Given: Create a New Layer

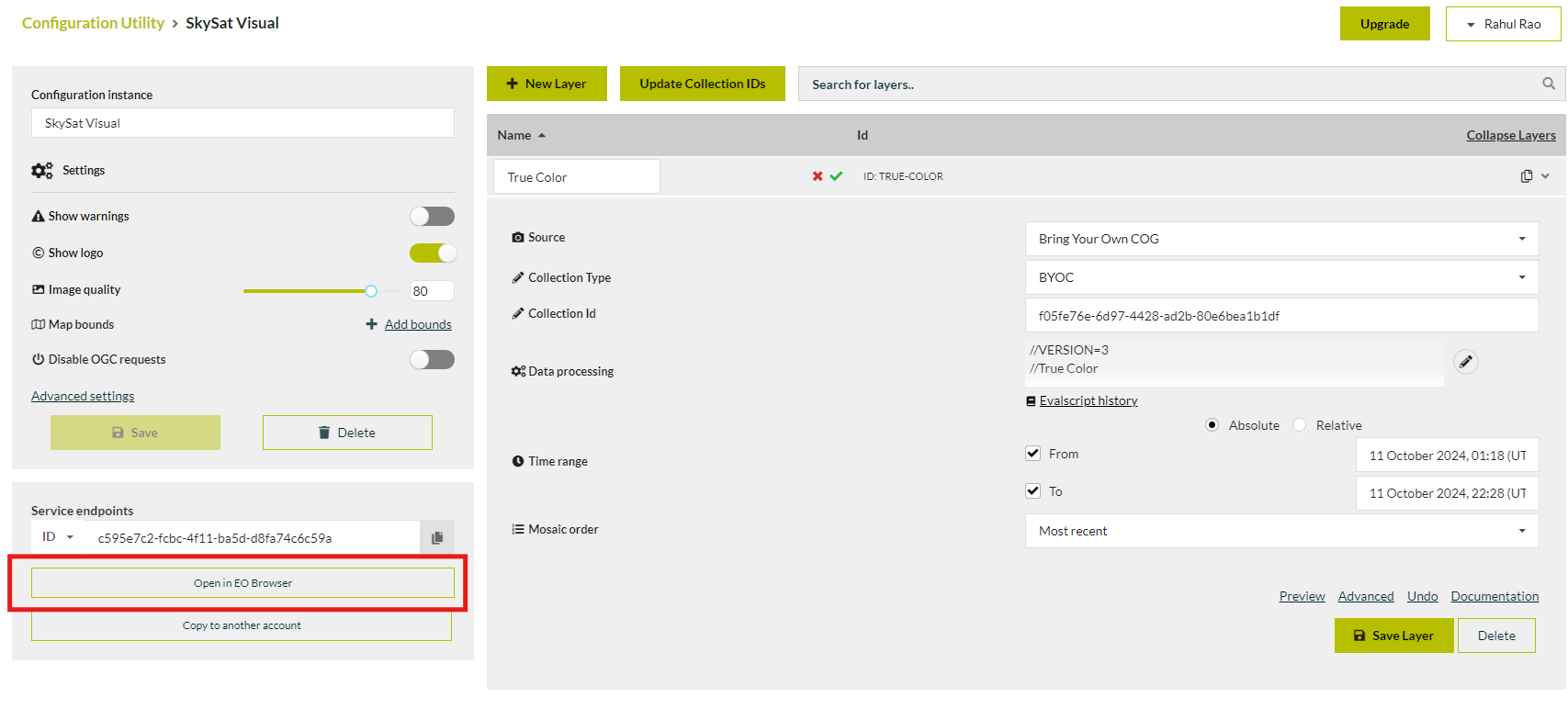Looking at the screenshot, I should tap(547, 84).
